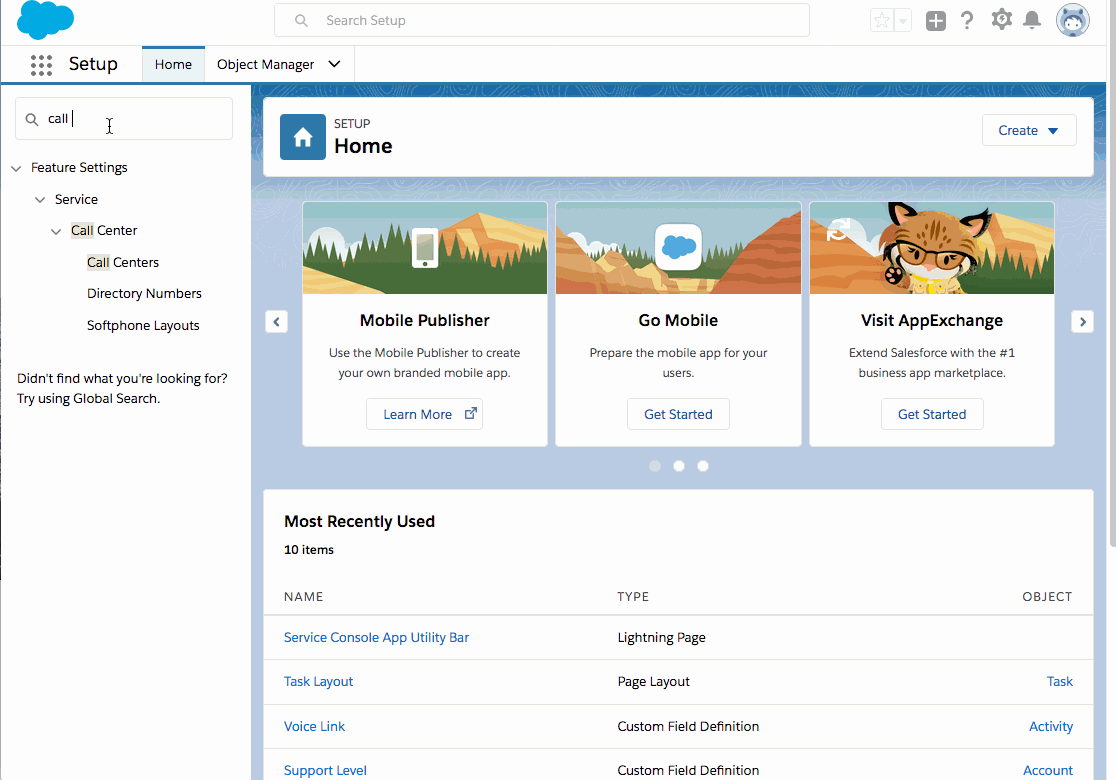1116x780 pixels.
Task: Open the help question mark icon
Action: click(x=967, y=21)
